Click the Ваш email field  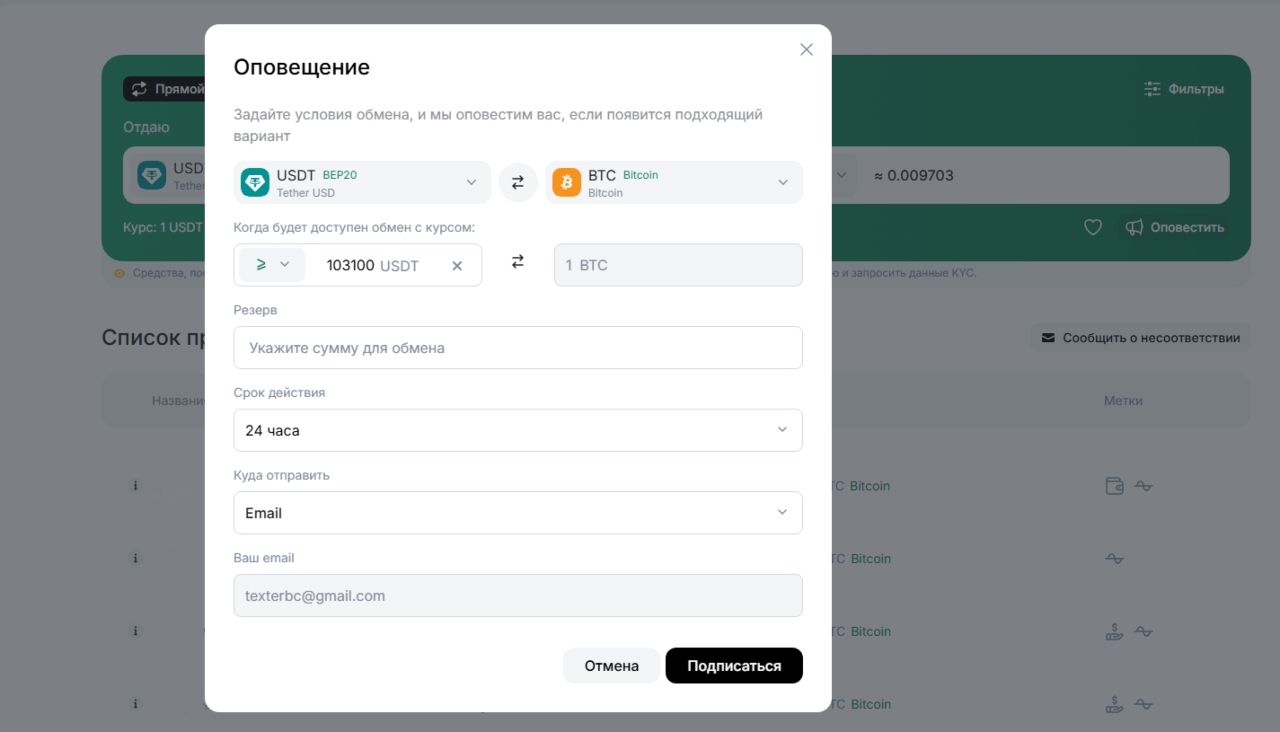coord(517,596)
